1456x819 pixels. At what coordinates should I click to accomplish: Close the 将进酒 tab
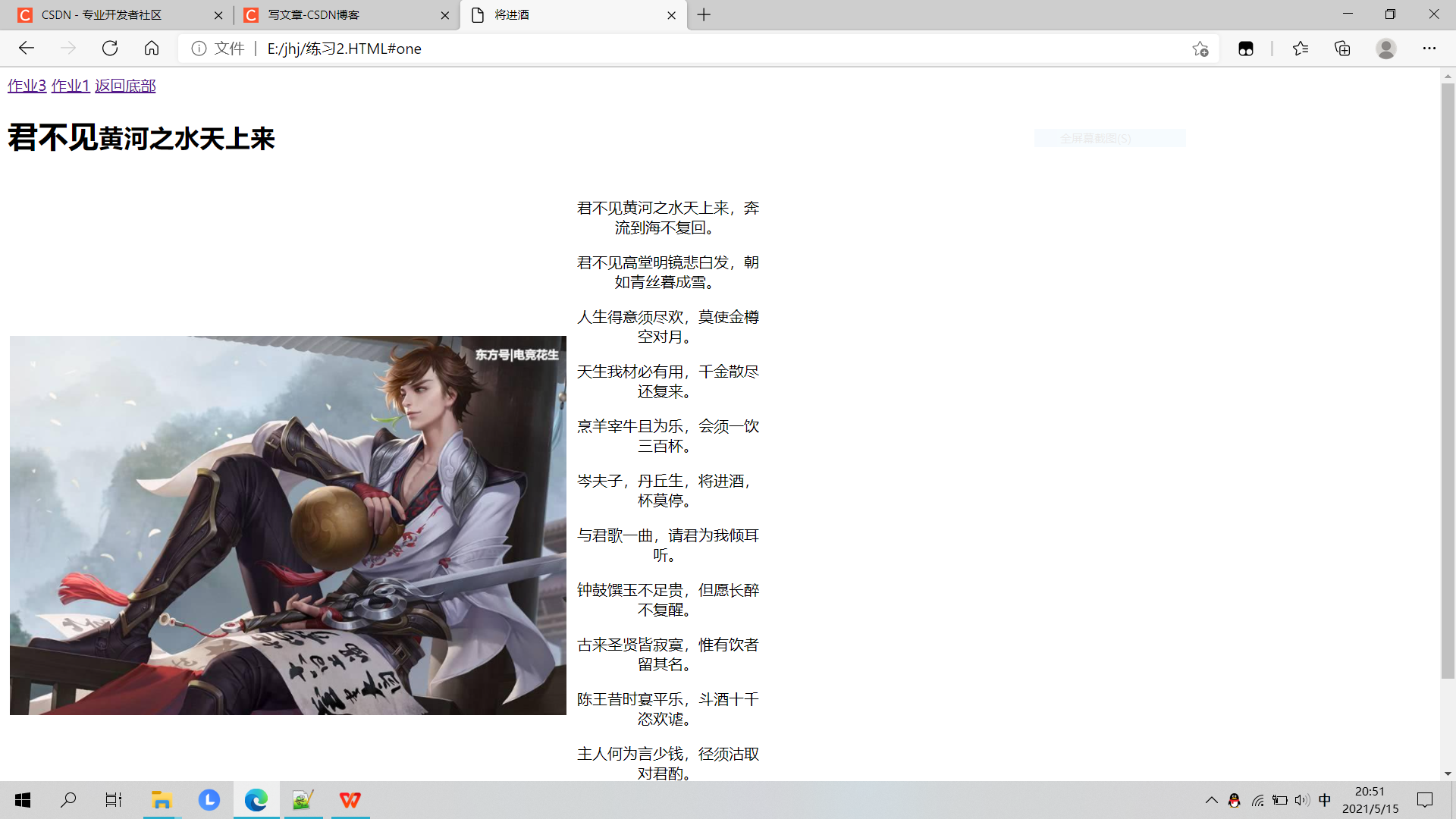(671, 15)
